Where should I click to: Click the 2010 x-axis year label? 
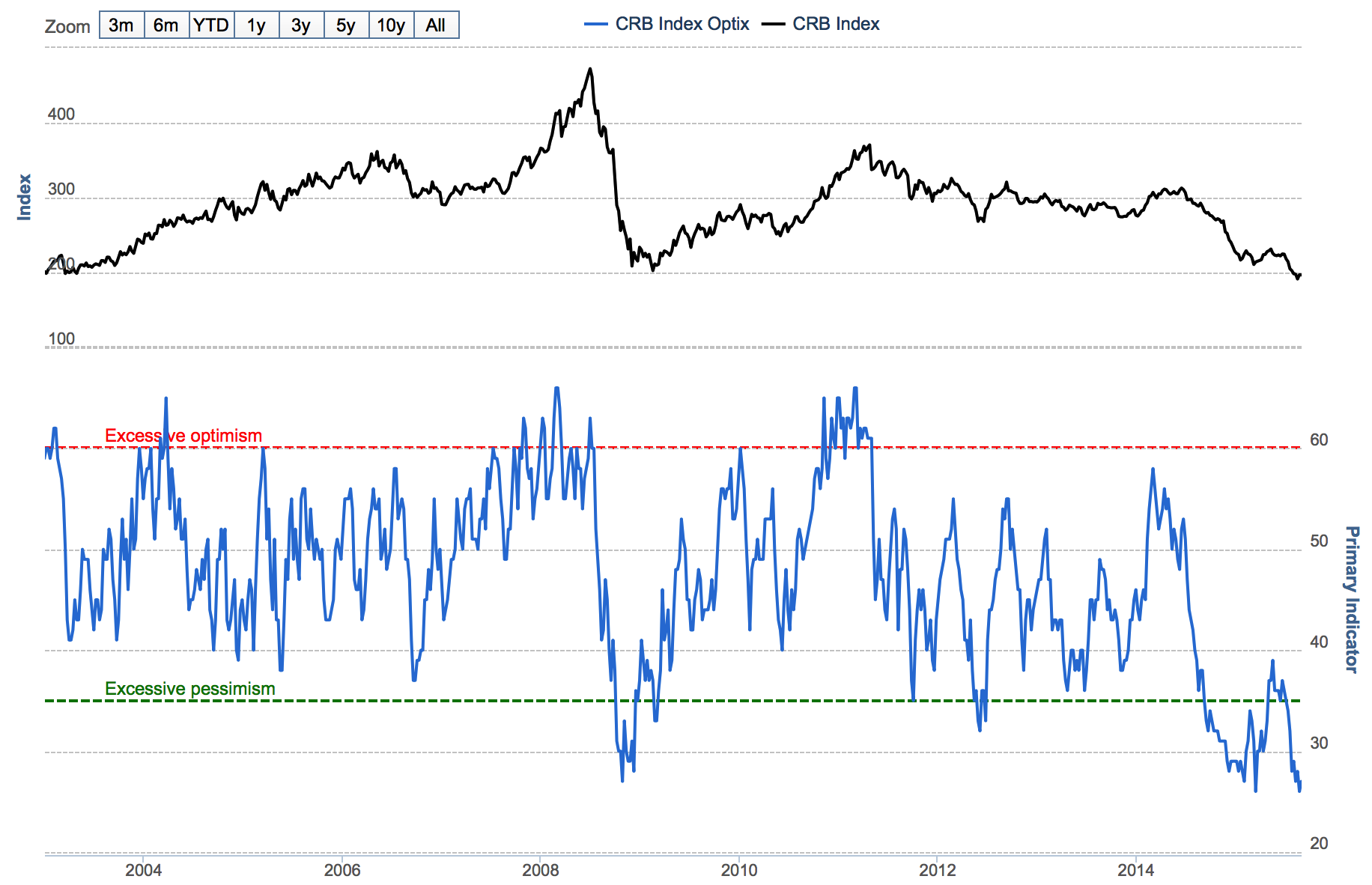click(x=739, y=870)
